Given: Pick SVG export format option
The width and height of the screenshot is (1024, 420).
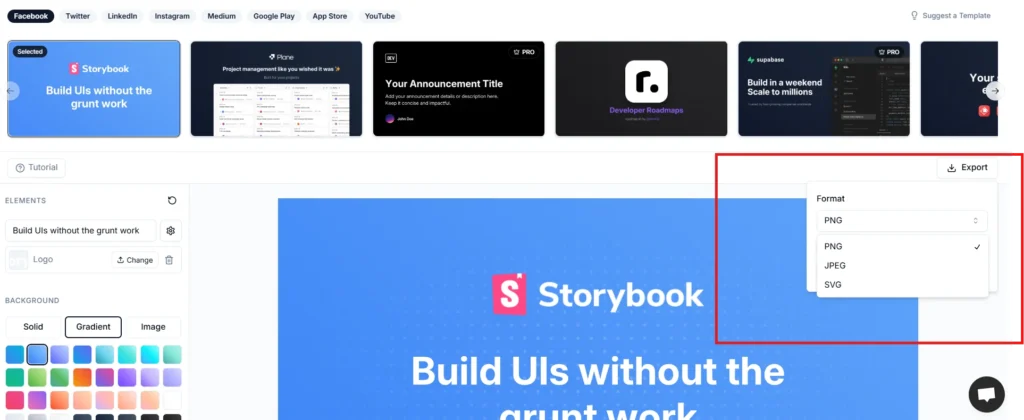Looking at the screenshot, I should click(x=902, y=285).
